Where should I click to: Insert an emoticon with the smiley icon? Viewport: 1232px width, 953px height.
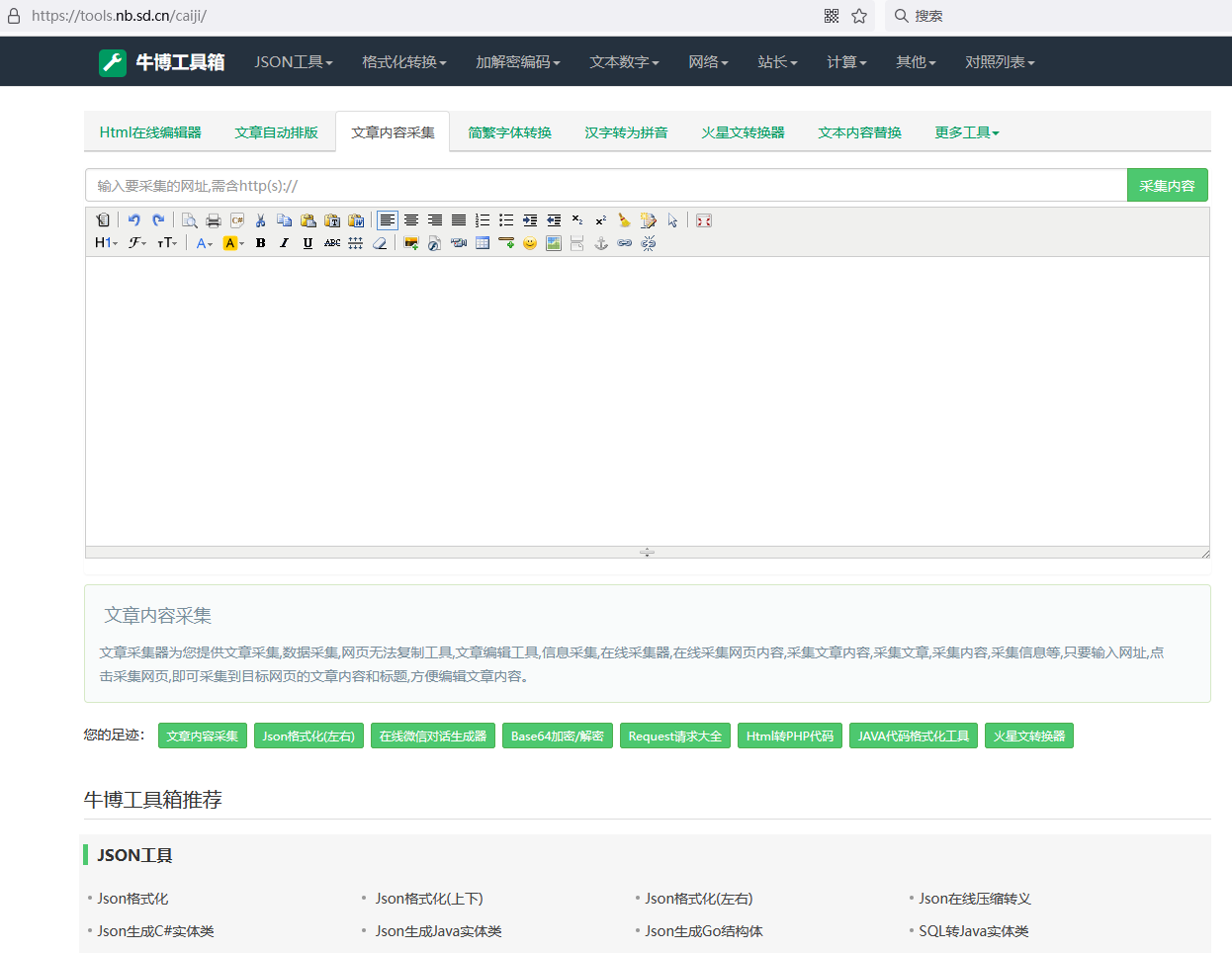(530, 243)
